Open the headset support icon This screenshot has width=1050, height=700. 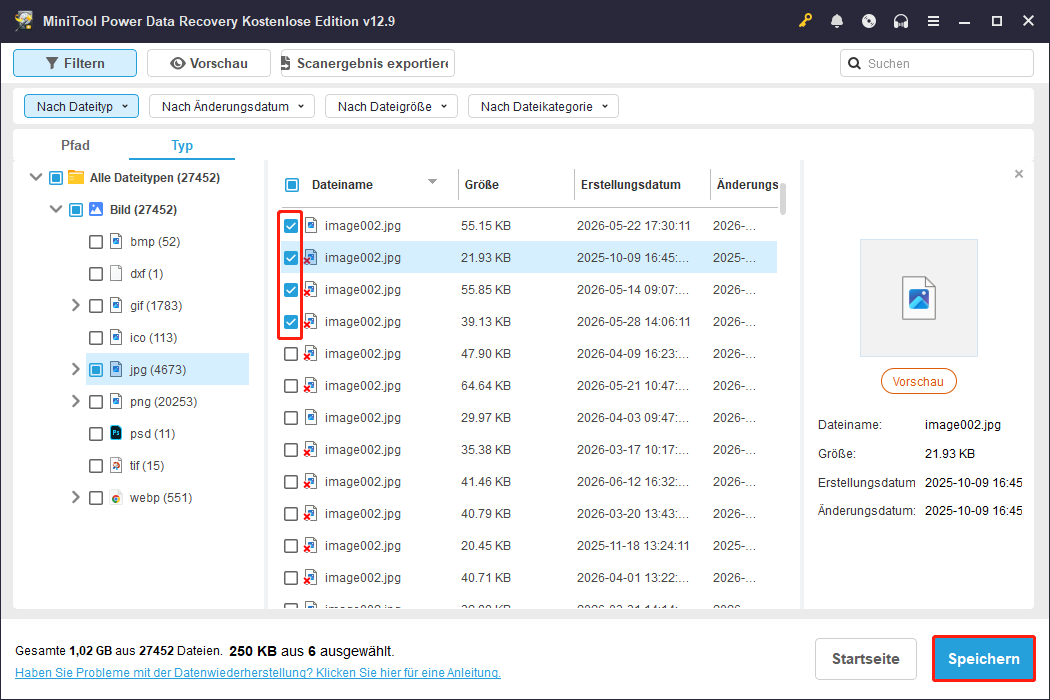(901, 21)
